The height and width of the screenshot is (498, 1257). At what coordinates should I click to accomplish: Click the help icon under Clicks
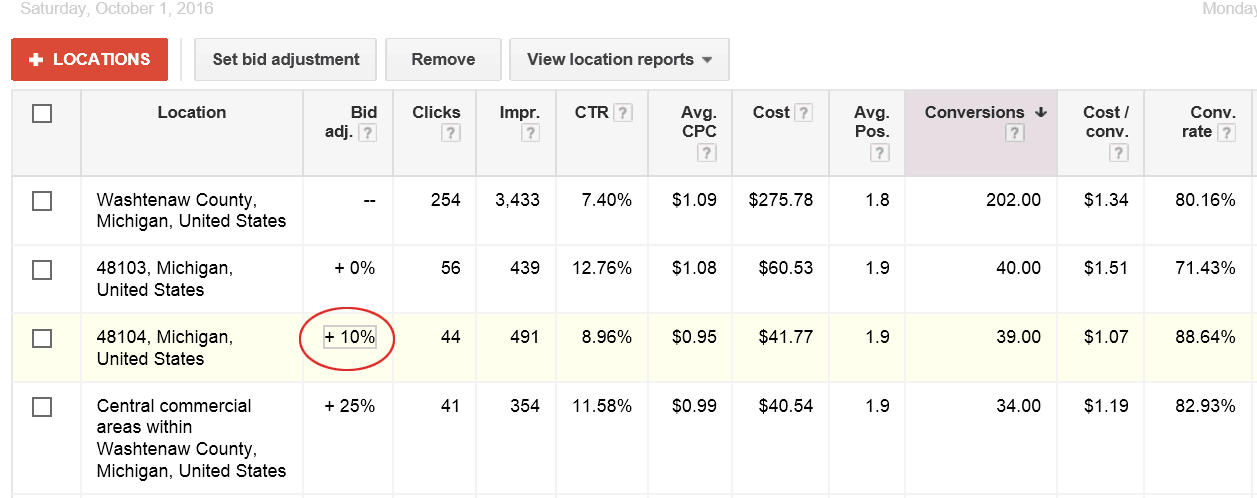450,133
